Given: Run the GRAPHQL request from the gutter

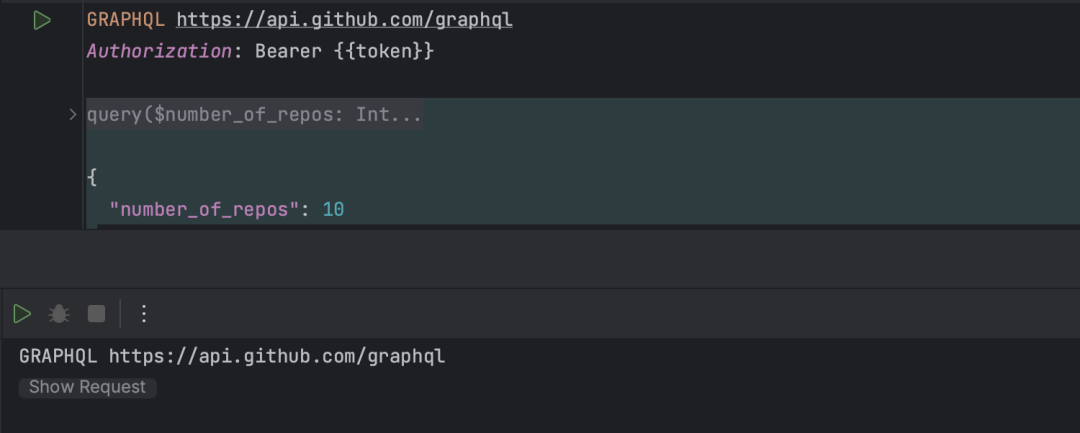Looking at the screenshot, I should tap(42, 21).
